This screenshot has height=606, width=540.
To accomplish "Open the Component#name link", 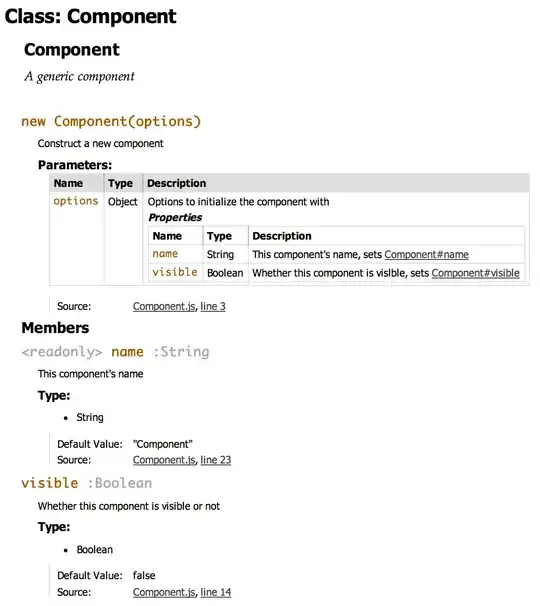I will click(x=426, y=255).
